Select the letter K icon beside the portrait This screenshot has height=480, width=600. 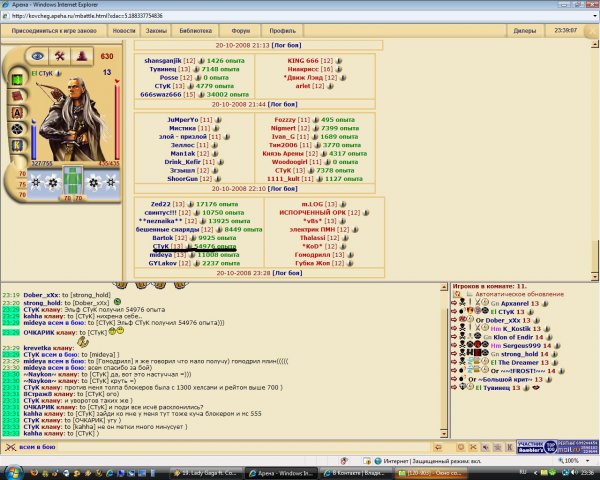click(17, 145)
